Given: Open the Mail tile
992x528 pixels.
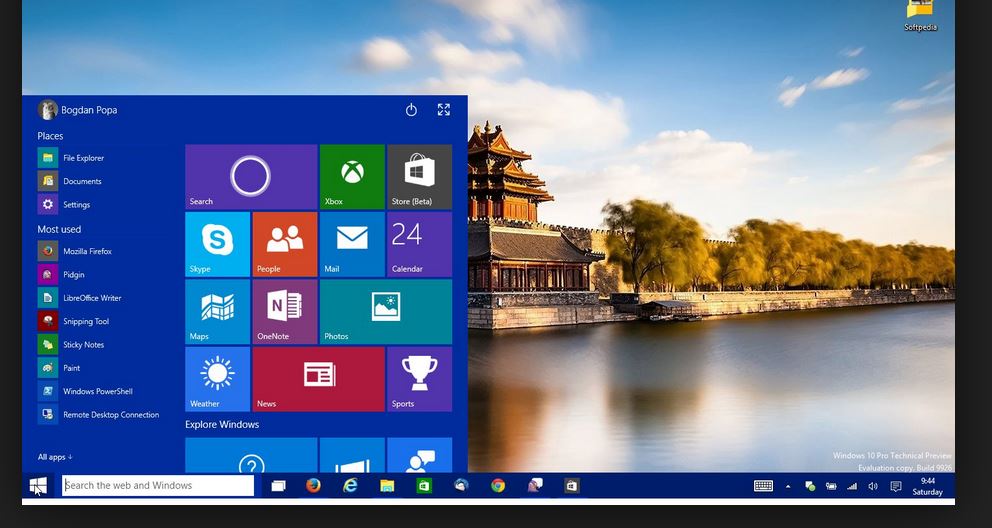Looking at the screenshot, I should point(352,244).
